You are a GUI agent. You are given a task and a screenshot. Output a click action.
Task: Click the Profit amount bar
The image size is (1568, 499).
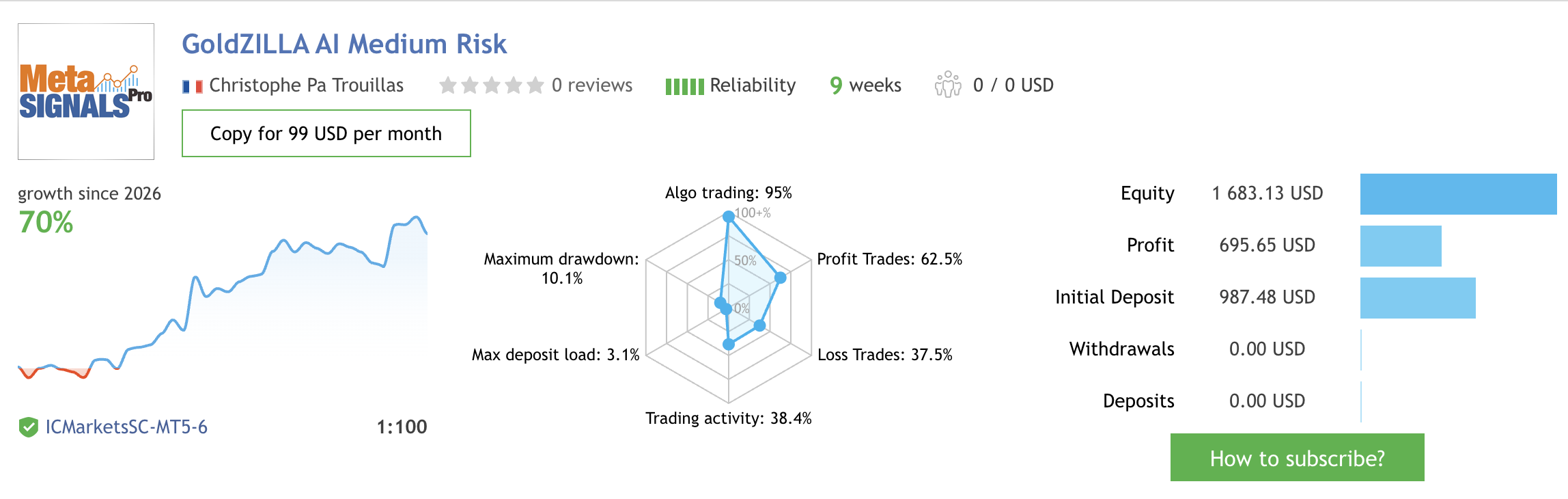(x=1400, y=246)
